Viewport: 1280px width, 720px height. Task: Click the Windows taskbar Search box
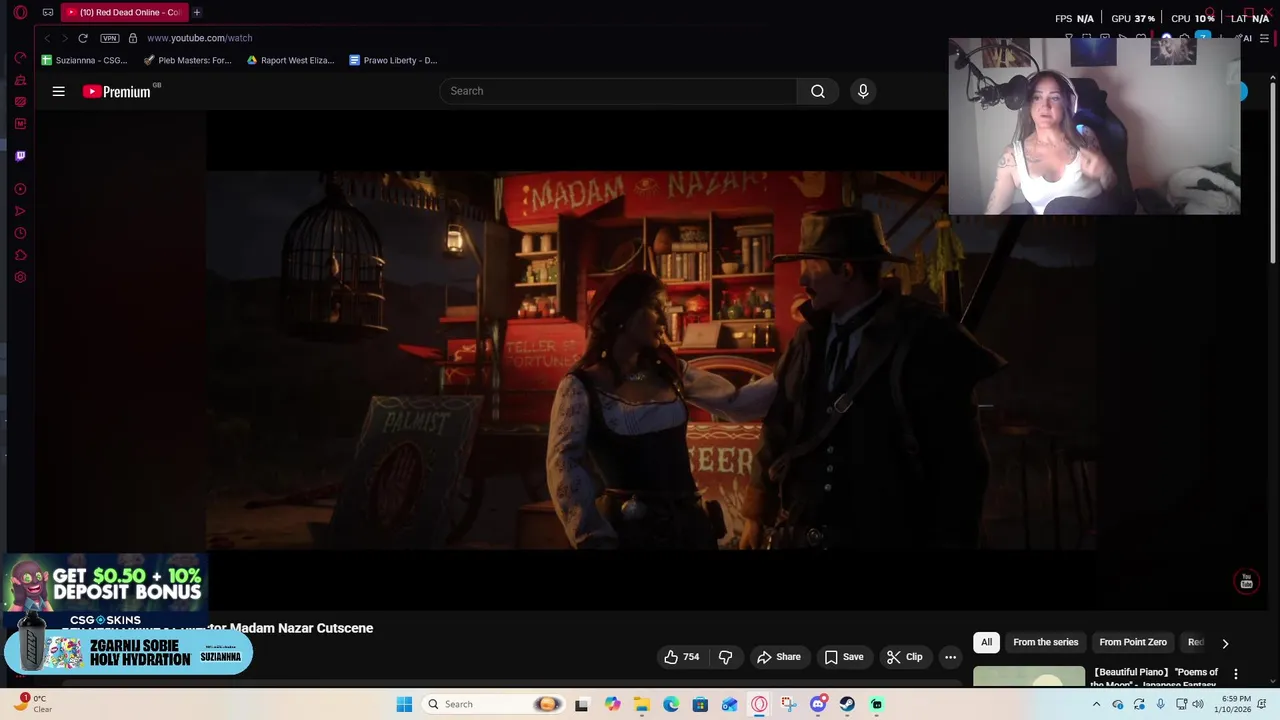pos(492,704)
